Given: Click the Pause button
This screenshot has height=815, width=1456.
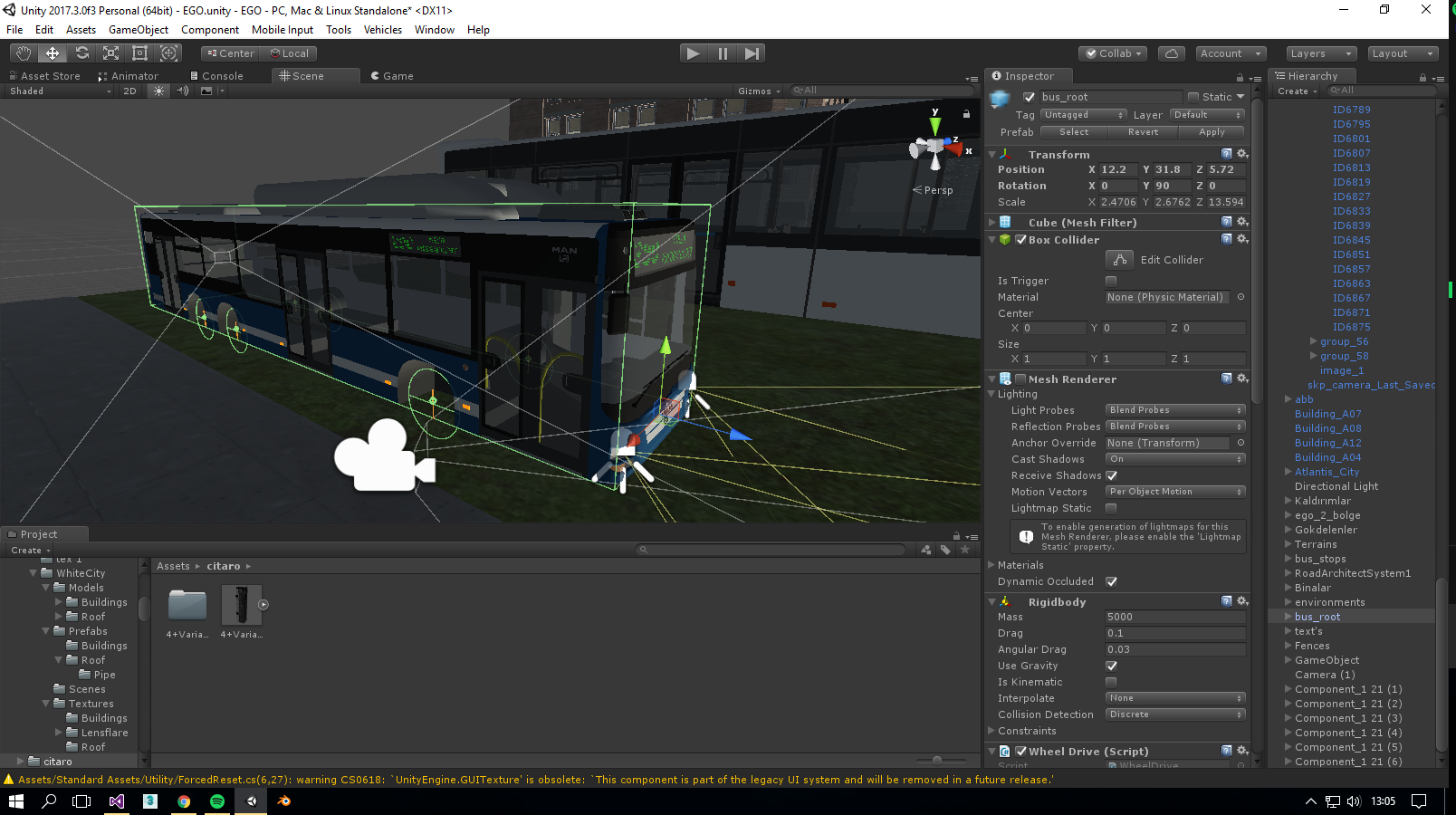Looking at the screenshot, I should pos(723,53).
